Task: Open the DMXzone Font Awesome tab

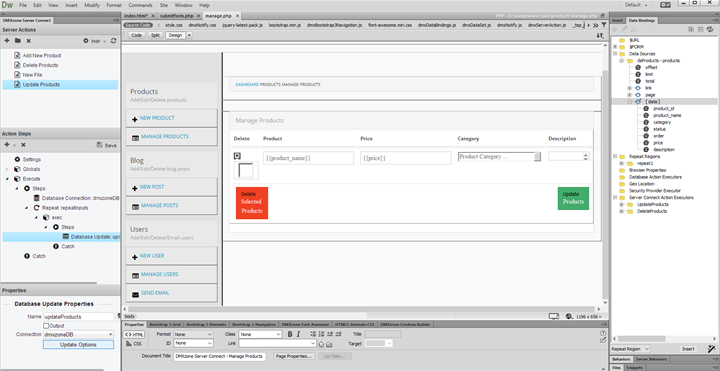Action: click(305, 324)
